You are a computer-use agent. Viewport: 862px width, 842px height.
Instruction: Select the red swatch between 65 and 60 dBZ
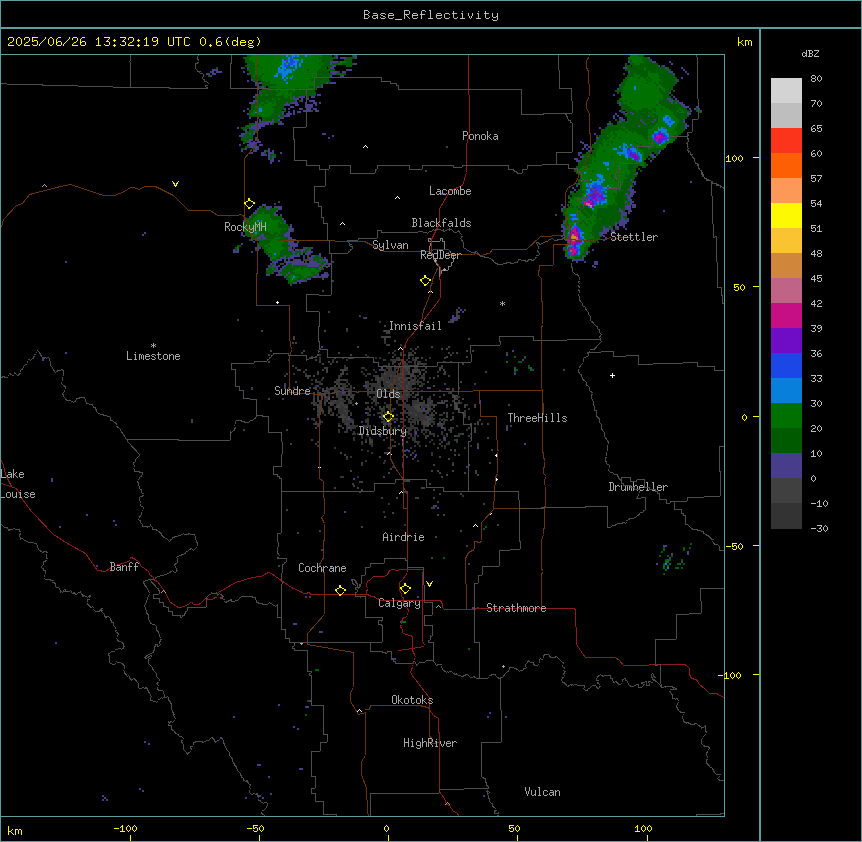(786, 140)
